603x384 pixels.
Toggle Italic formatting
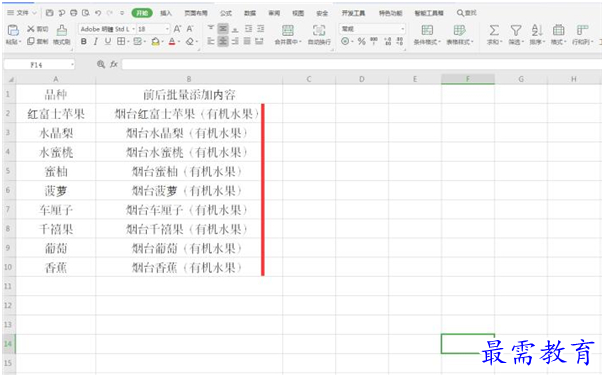[x=95, y=42]
